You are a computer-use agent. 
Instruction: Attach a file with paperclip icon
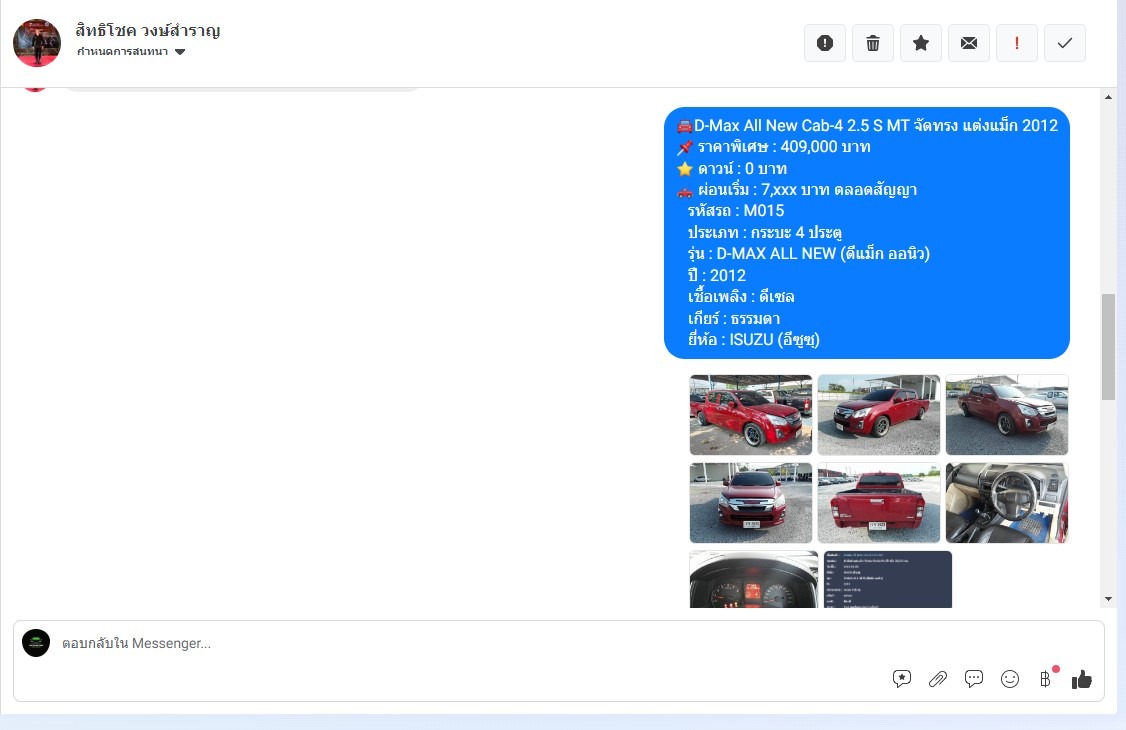(938, 678)
